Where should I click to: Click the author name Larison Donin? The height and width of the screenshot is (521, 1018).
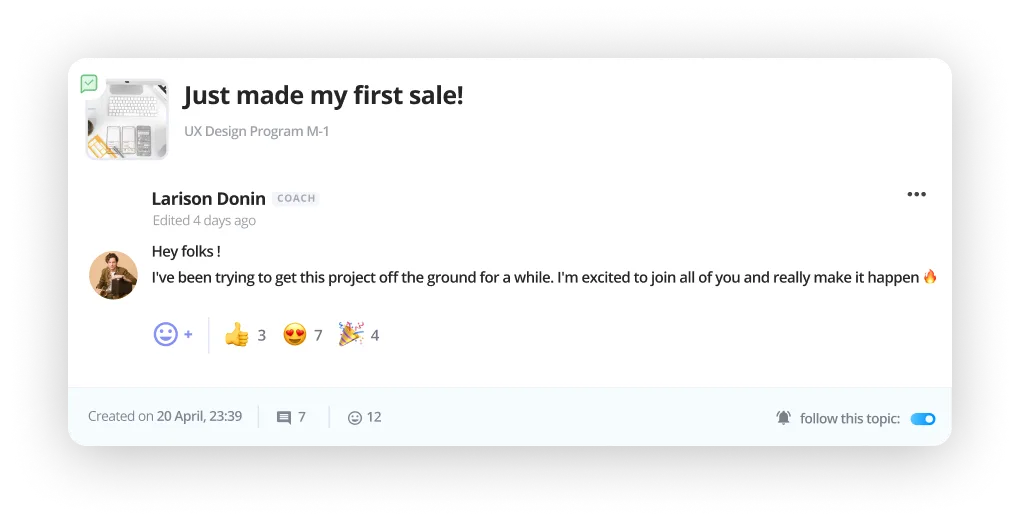point(208,198)
